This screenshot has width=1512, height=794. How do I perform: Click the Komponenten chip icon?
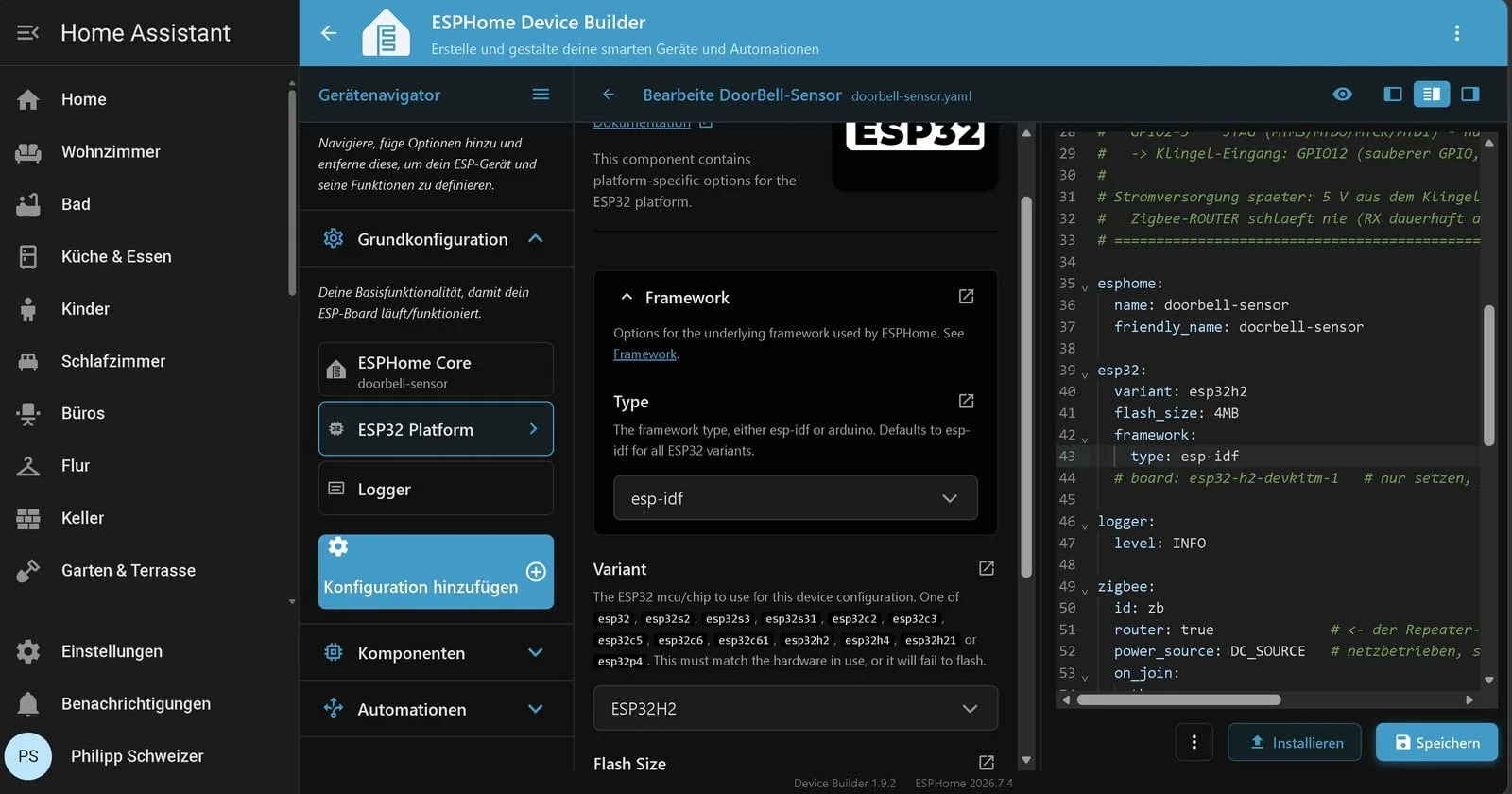point(334,652)
